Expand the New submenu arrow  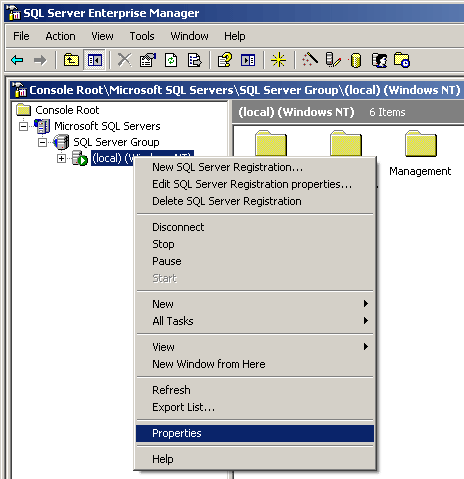pyautogui.click(x=366, y=304)
